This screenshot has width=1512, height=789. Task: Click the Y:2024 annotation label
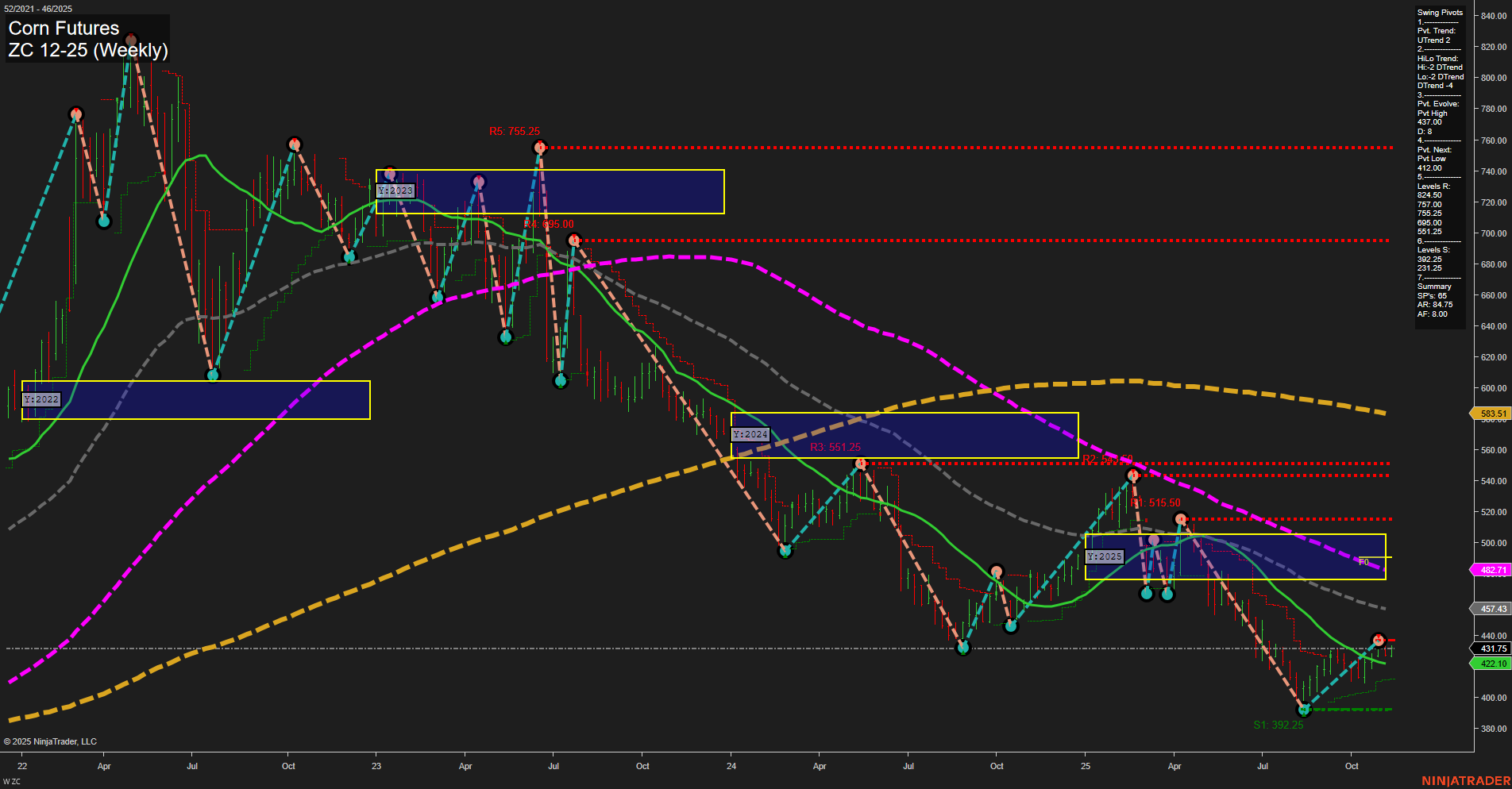point(750,434)
